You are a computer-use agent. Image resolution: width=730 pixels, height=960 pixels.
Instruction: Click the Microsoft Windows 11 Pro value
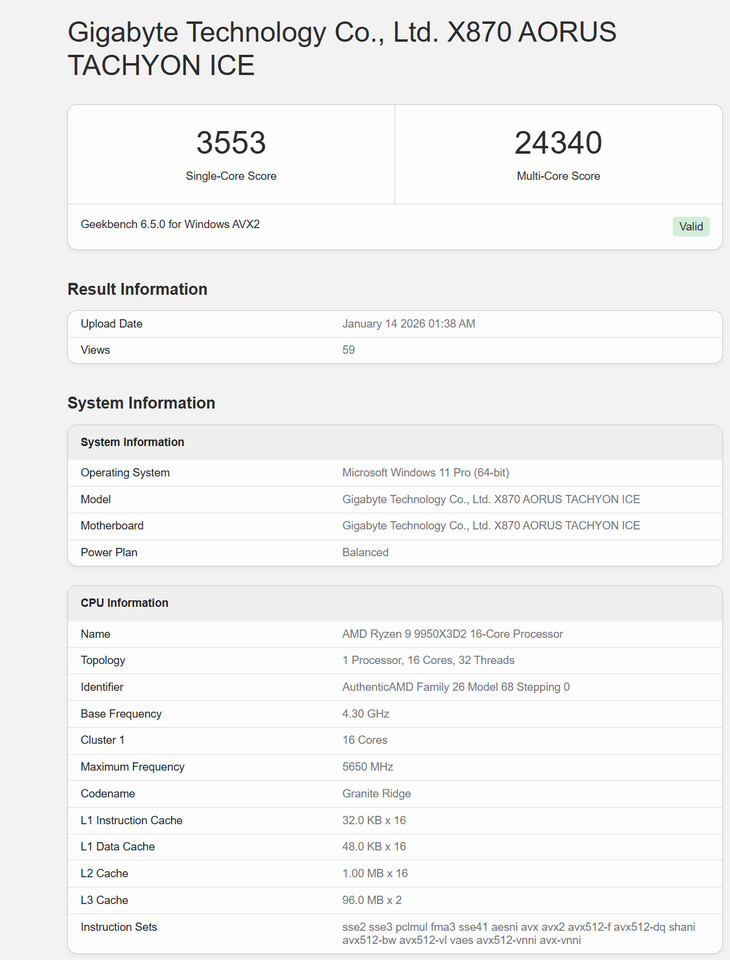pos(425,473)
